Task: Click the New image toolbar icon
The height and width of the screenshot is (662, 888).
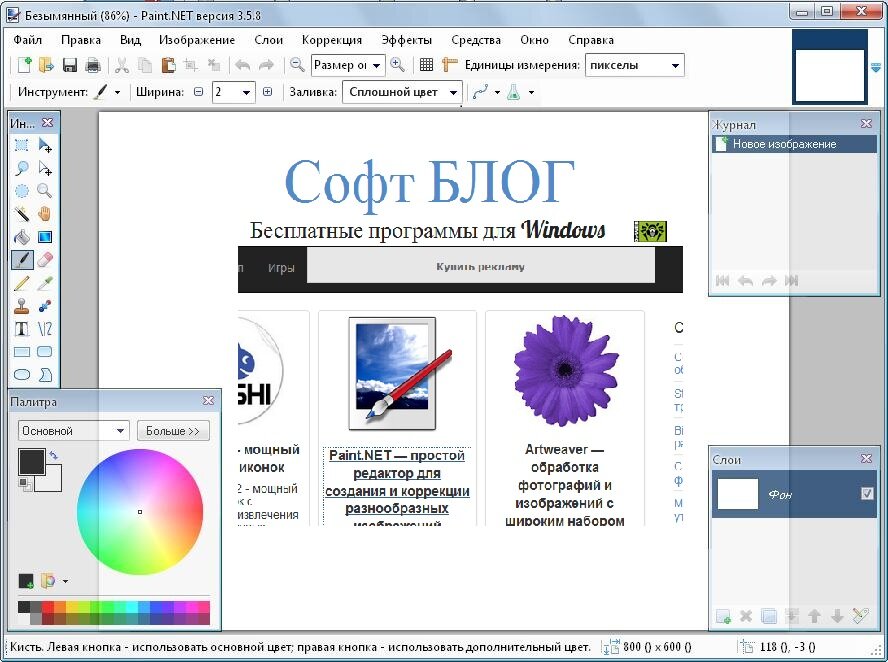Action: pos(24,65)
